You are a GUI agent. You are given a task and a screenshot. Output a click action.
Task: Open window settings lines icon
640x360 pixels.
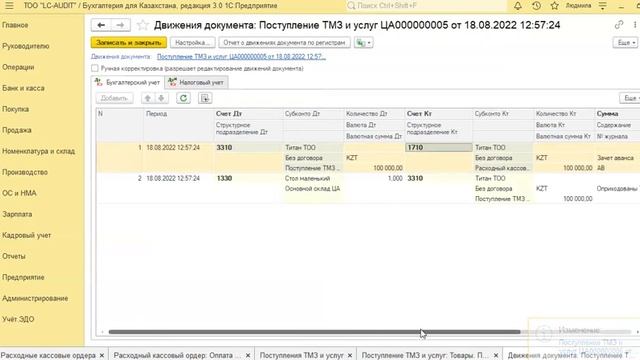(x=602, y=6)
